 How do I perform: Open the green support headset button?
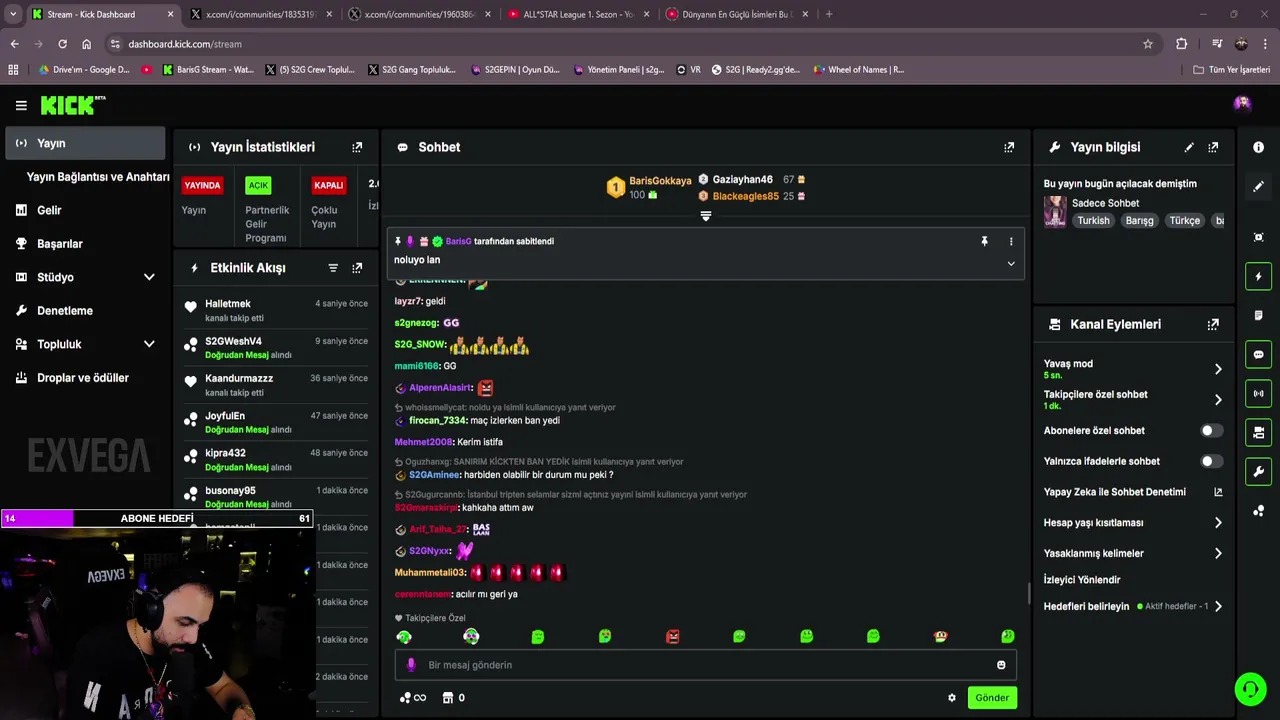click(1250, 689)
